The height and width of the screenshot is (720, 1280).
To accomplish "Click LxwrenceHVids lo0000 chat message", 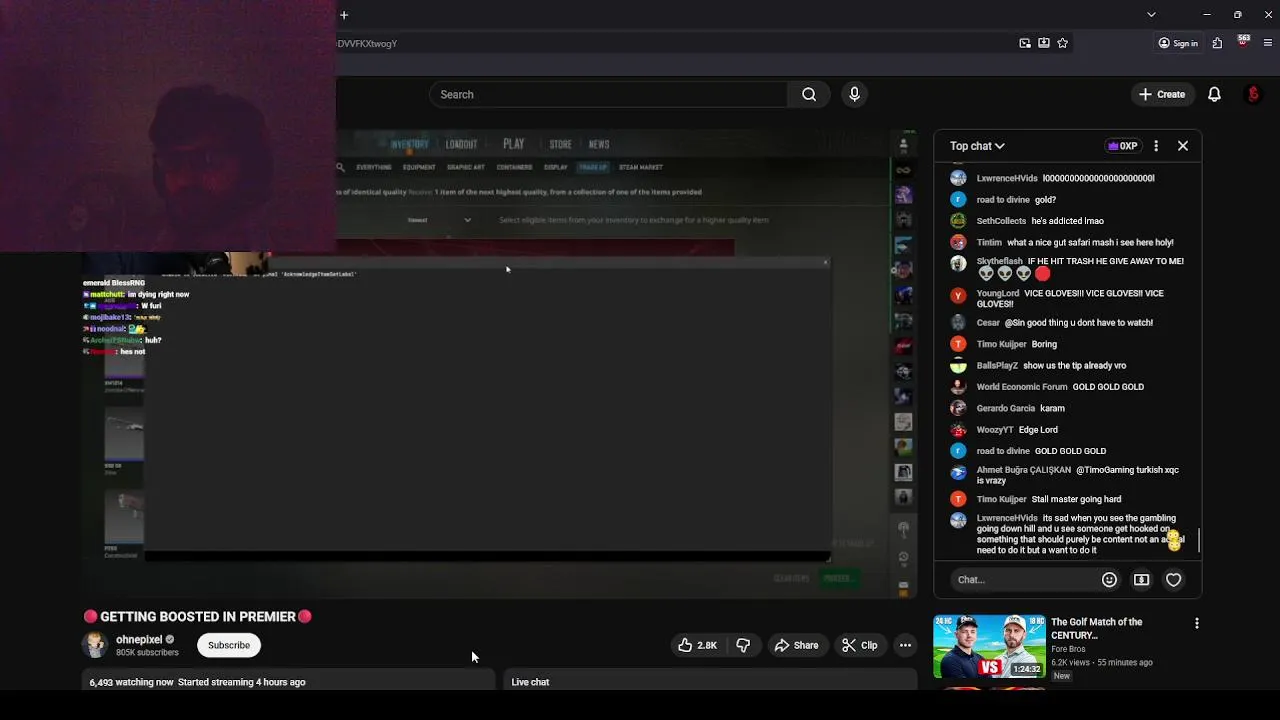I will pyautogui.click(x=1066, y=178).
